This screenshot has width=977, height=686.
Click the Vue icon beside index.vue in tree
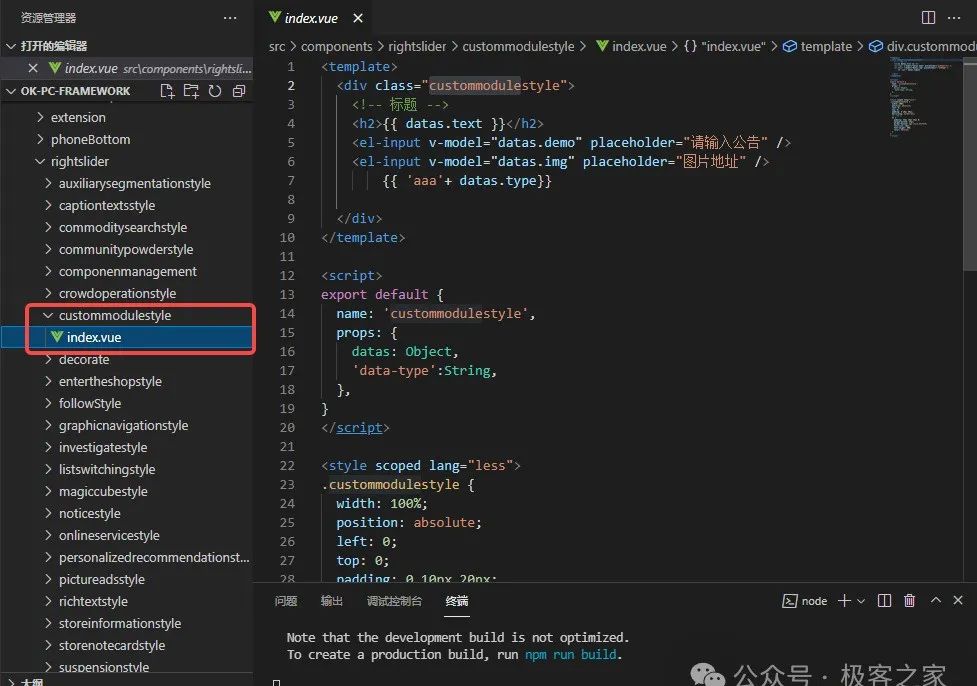click(x=57, y=337)
